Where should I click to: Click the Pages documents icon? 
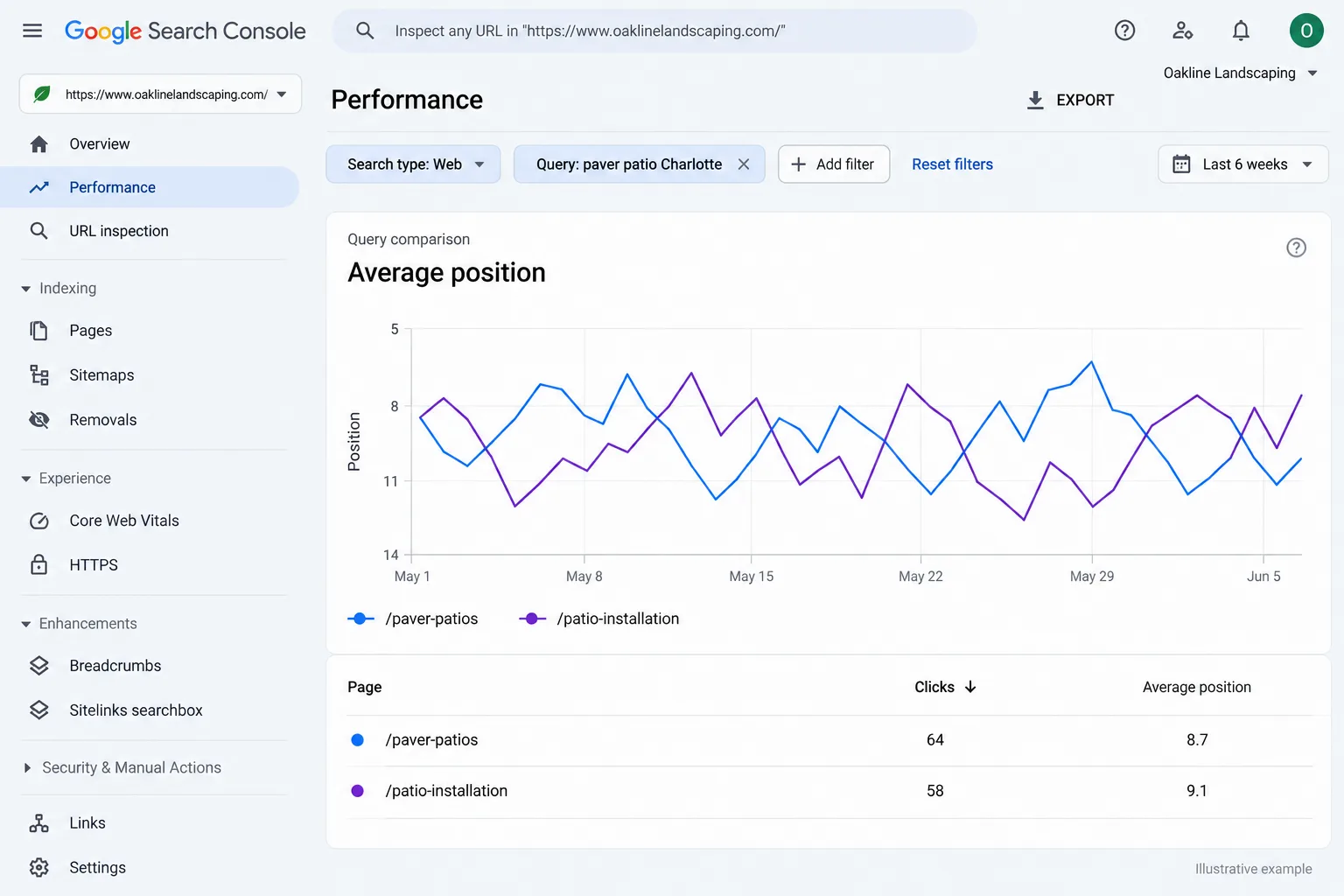click(x=38, y=331)
